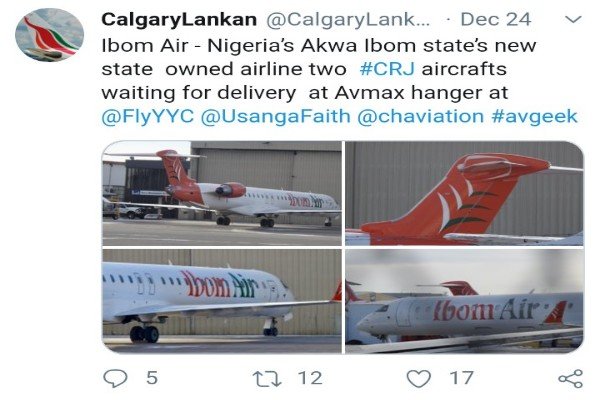Open the #CRJ hashtag link
This screenshot has height=400, width=600.
[387, 69]
